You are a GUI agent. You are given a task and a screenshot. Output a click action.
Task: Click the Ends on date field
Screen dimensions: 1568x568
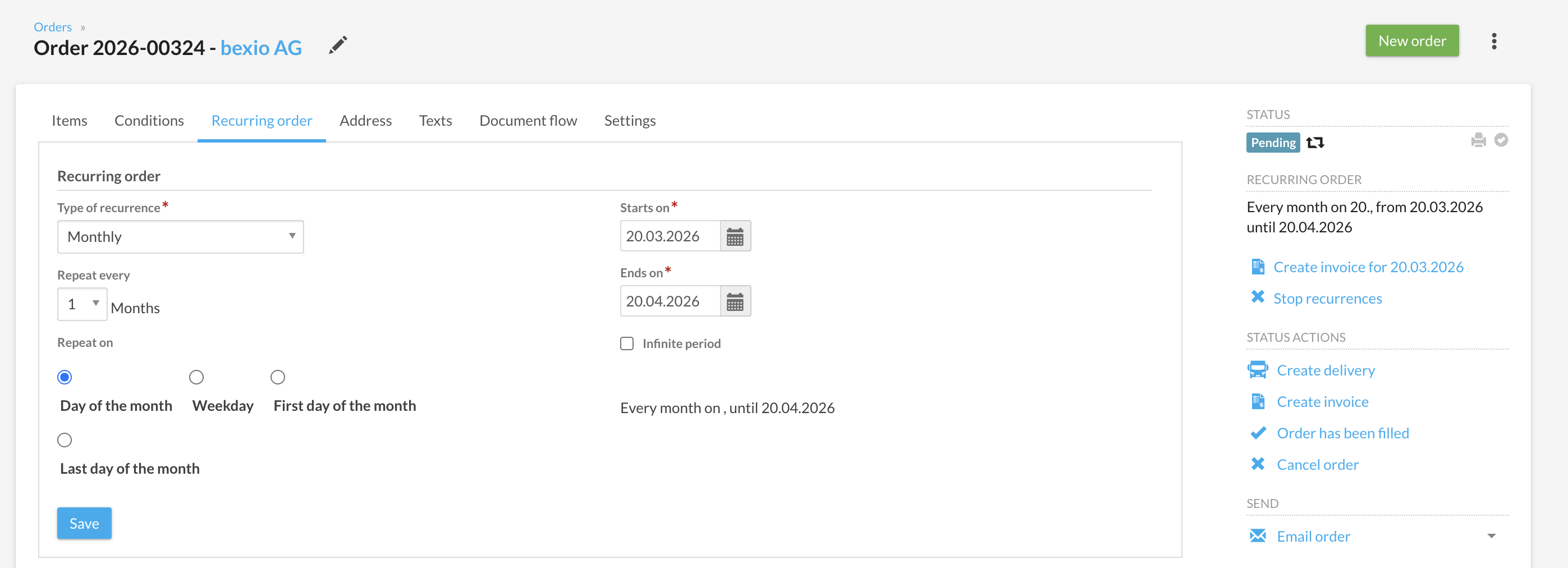(670, 301)
